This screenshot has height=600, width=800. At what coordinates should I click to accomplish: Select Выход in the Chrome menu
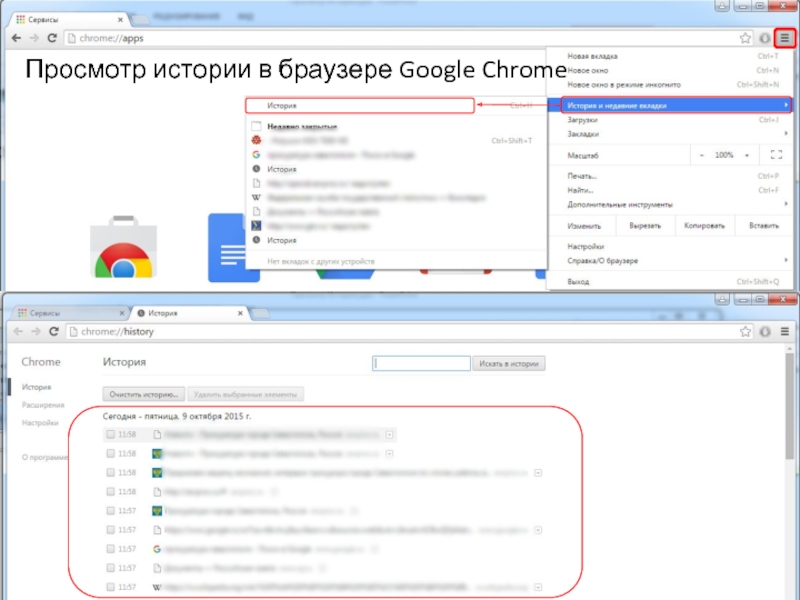[x=669, y=281]
